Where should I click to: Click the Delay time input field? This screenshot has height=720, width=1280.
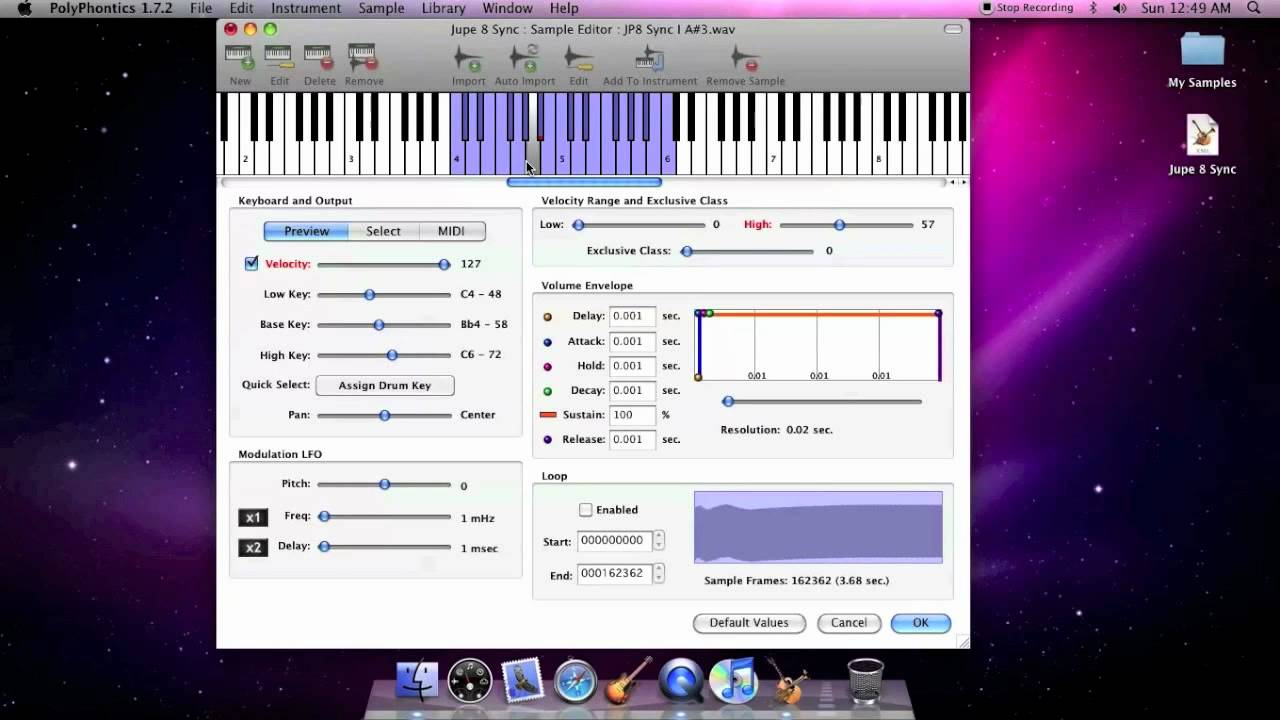pos(632,316)
